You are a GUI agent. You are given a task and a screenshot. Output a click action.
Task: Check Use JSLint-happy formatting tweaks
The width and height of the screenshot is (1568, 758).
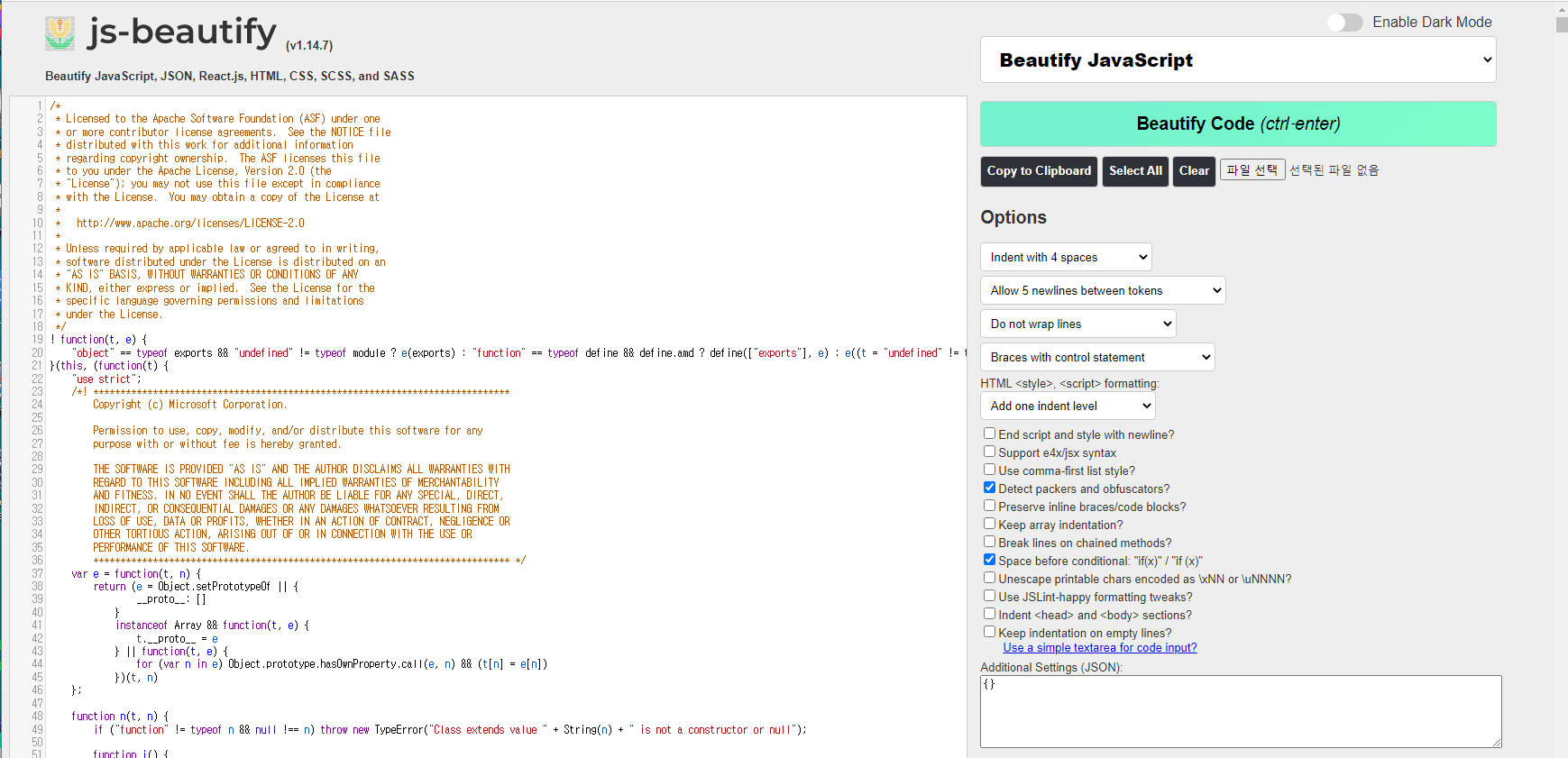pos(989,596)
